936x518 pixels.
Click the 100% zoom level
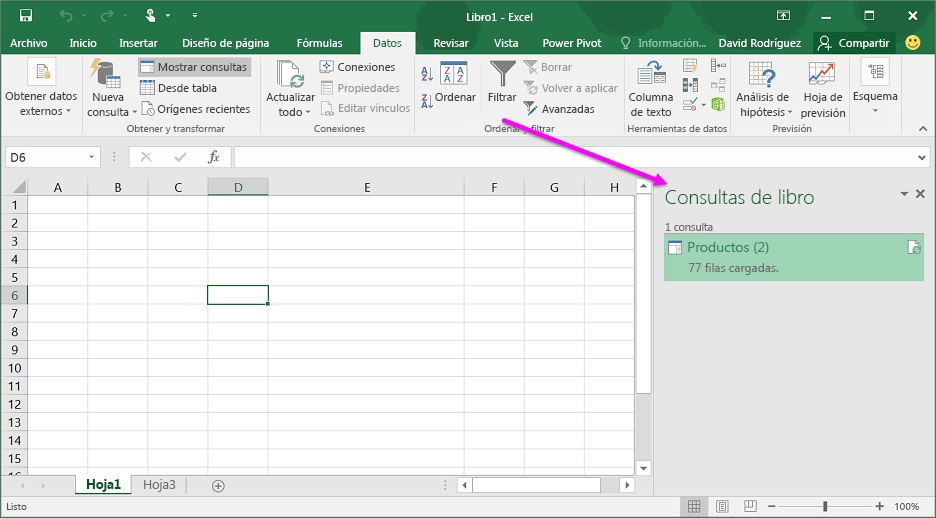pos(907,507)
